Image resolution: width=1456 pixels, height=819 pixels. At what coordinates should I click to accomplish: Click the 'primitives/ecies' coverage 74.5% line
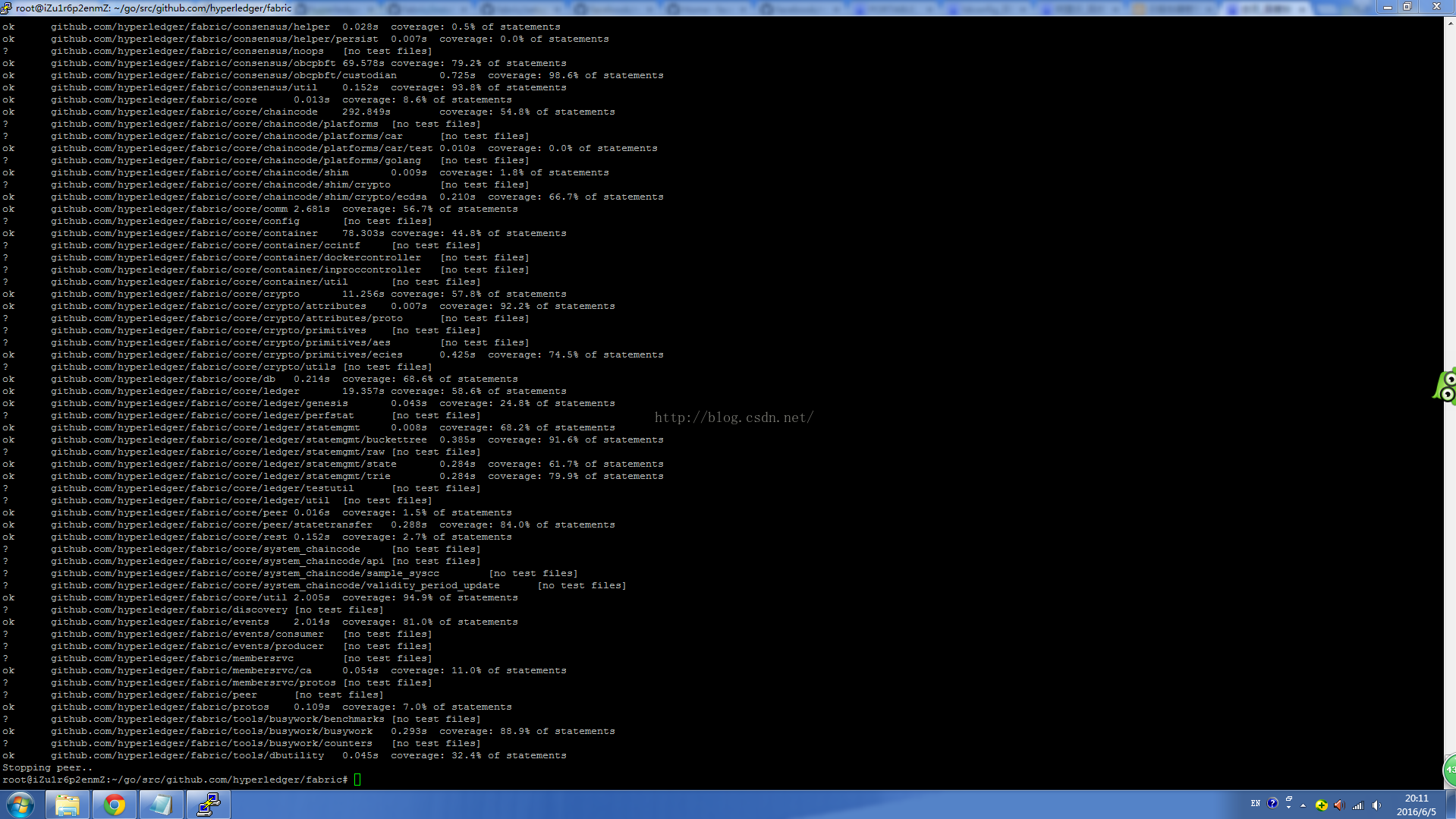click(333, 354)
